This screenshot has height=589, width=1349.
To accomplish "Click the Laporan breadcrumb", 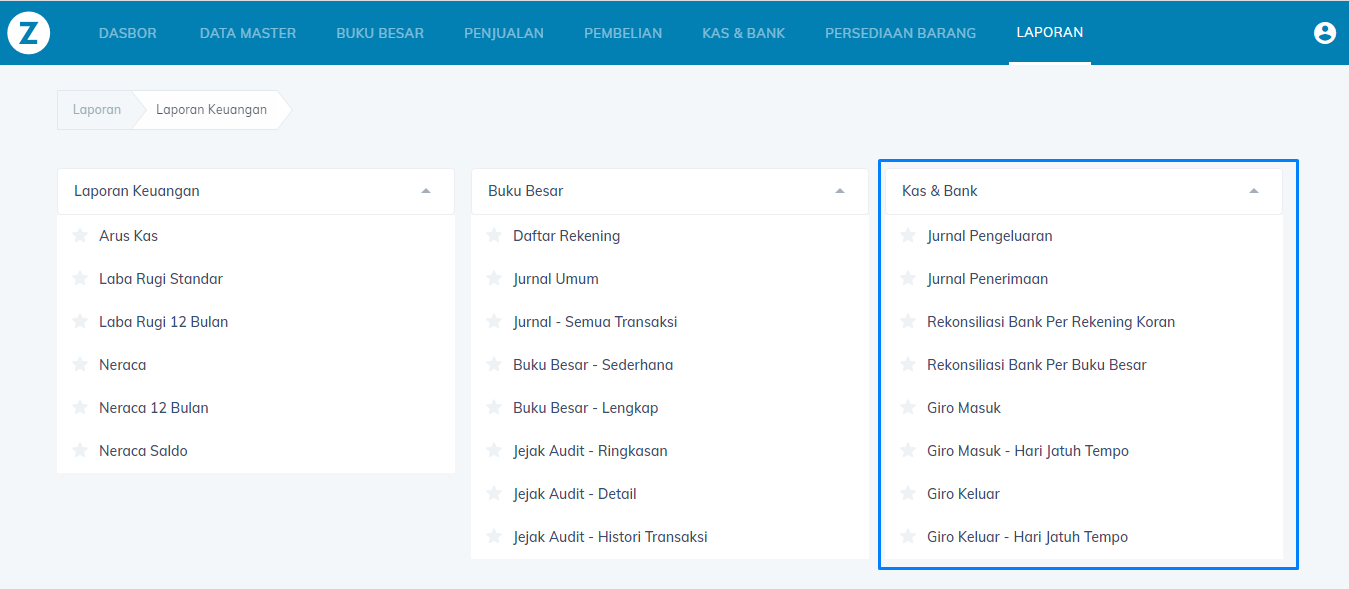I will pos(97,110).
